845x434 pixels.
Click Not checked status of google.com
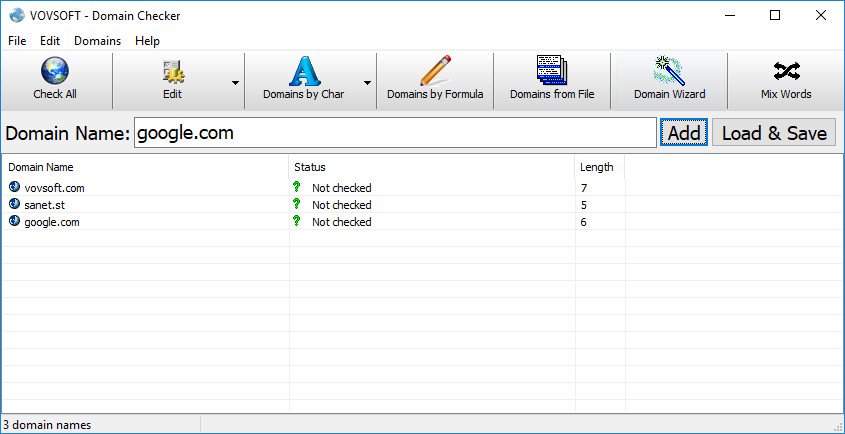click(342, 222)
